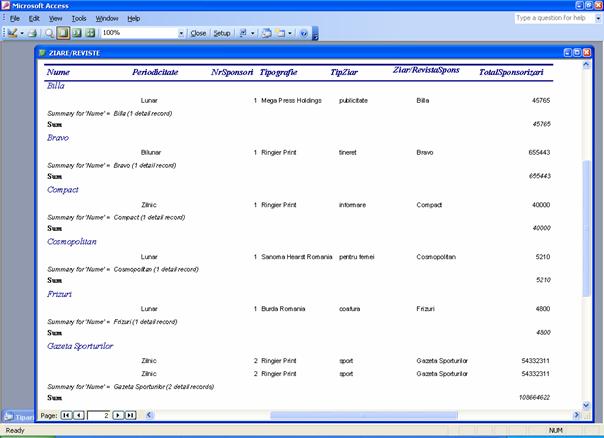Click the Close button in toolbar
Viewport: 604px width, 438px height.
point(198,33)
